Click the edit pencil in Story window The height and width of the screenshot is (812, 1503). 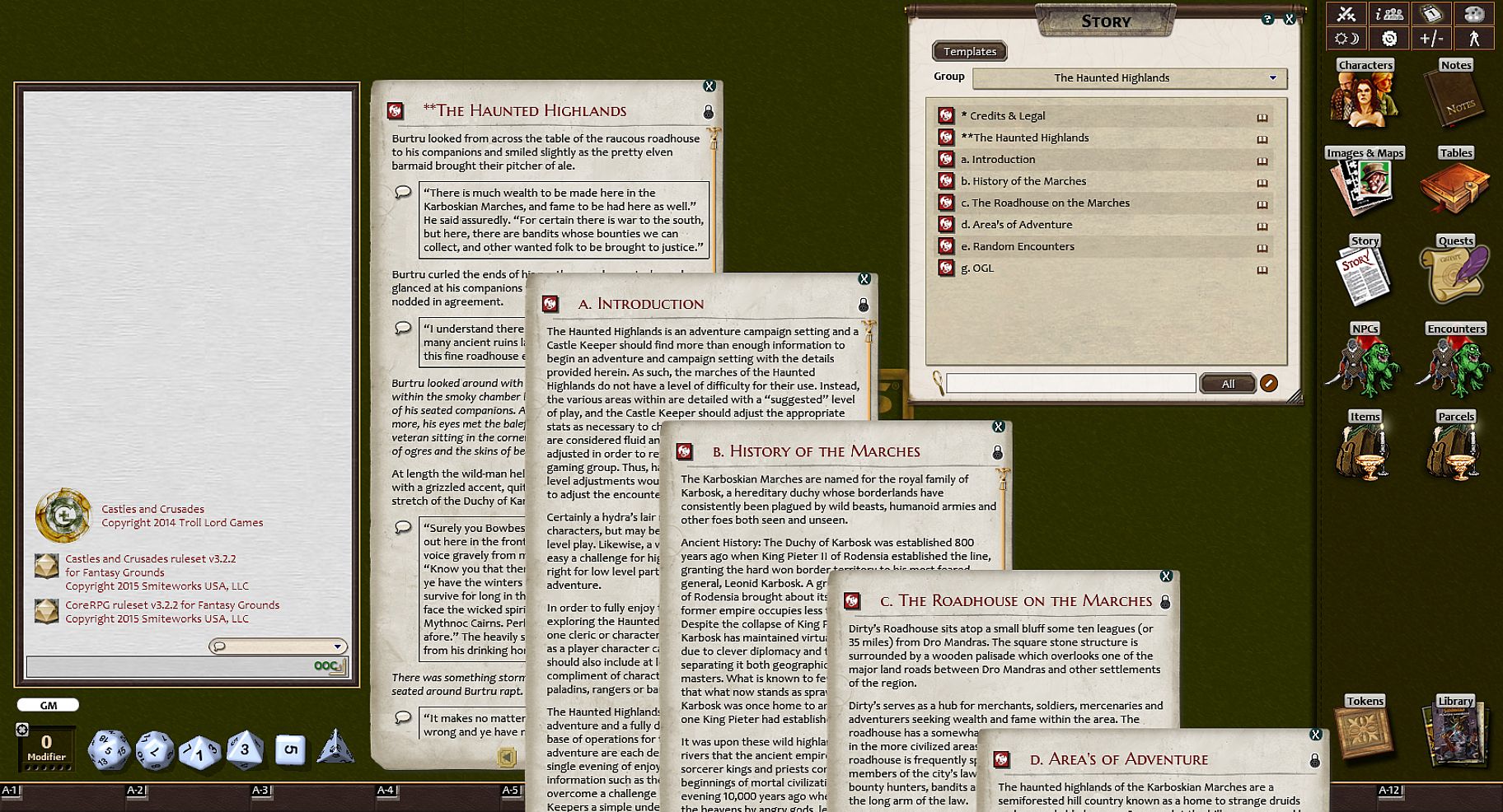(x=1269, y=383)
